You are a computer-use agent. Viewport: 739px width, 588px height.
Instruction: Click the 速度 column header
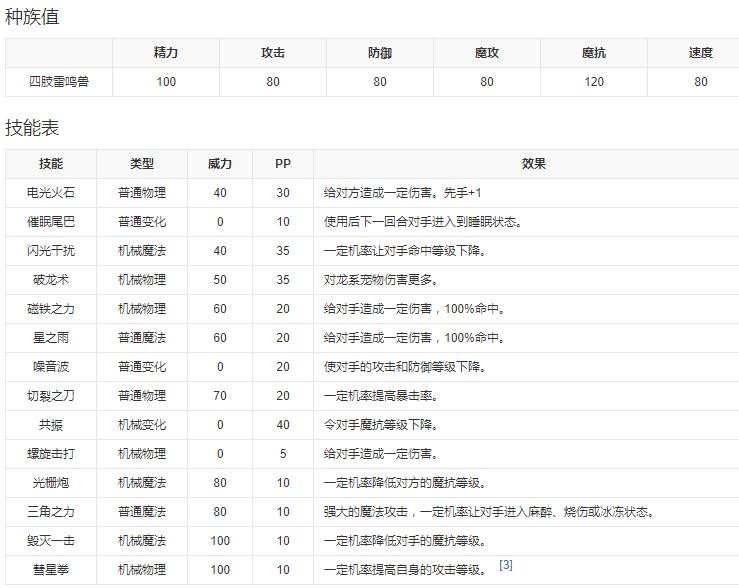tap(700, 53)
